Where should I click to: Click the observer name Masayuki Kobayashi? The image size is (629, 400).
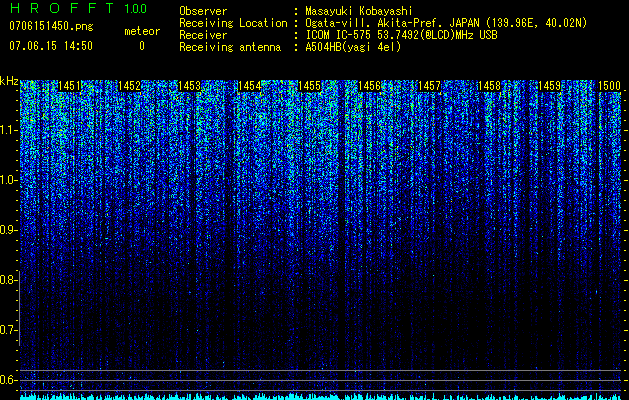click(x=359, y=11)
